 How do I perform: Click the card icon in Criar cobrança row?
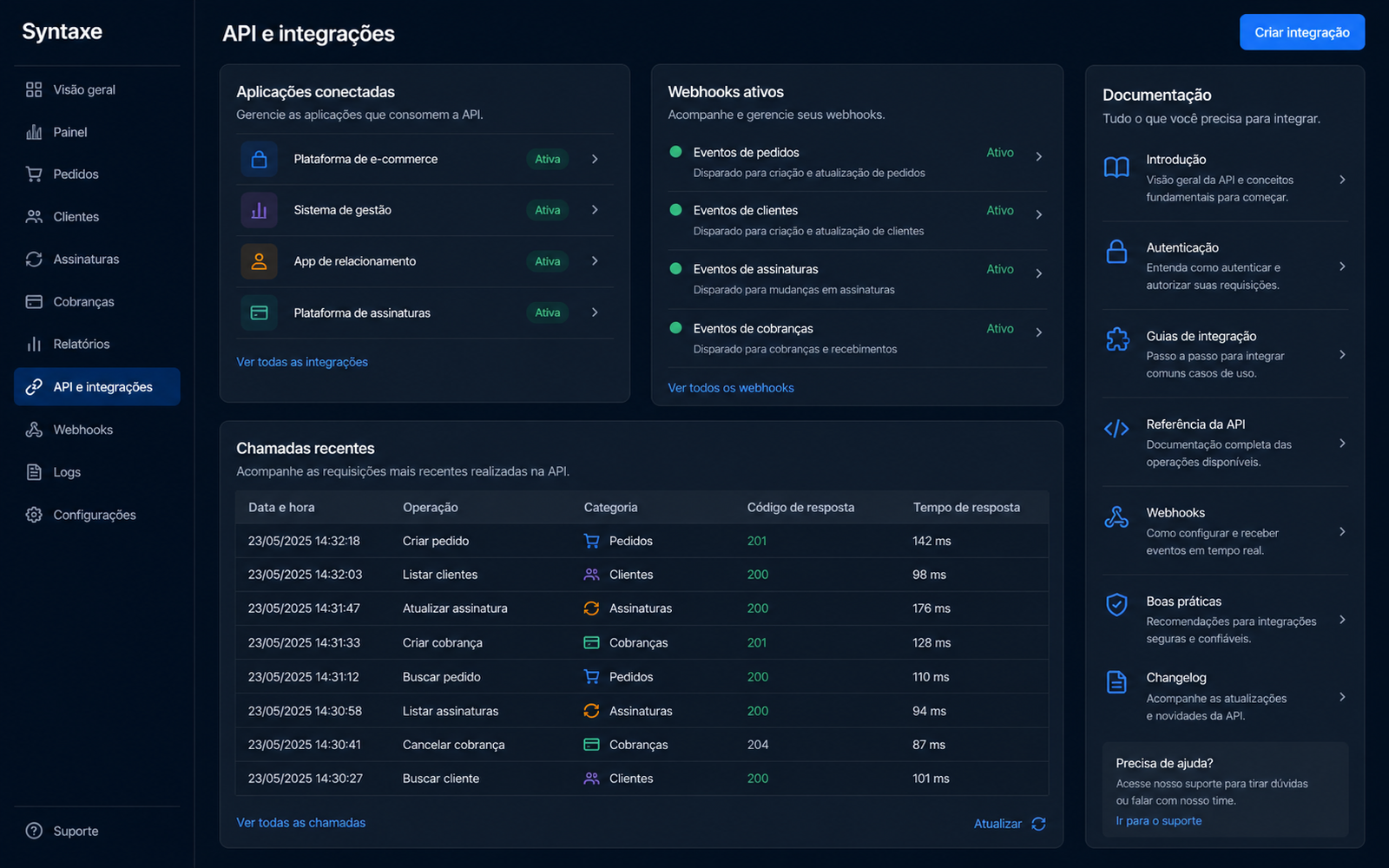coord(591,642)
